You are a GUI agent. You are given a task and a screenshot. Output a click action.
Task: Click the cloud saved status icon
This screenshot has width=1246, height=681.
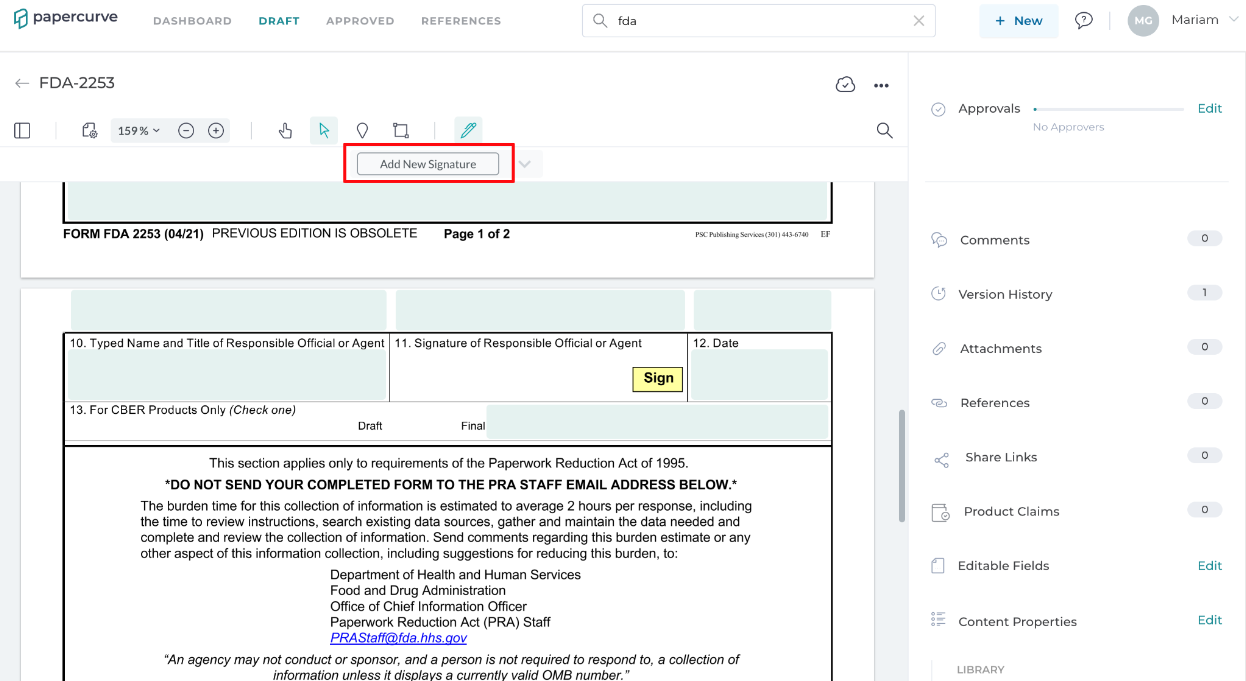[845, 85]
